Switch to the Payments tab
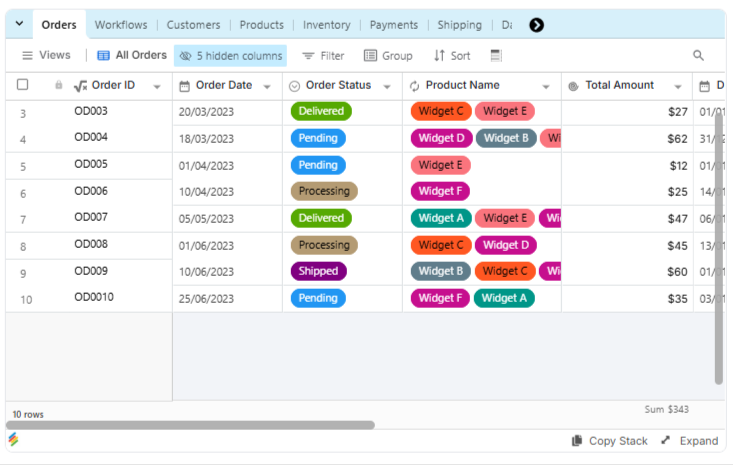This screenshot has width=733, height=465. coord(394,25)
